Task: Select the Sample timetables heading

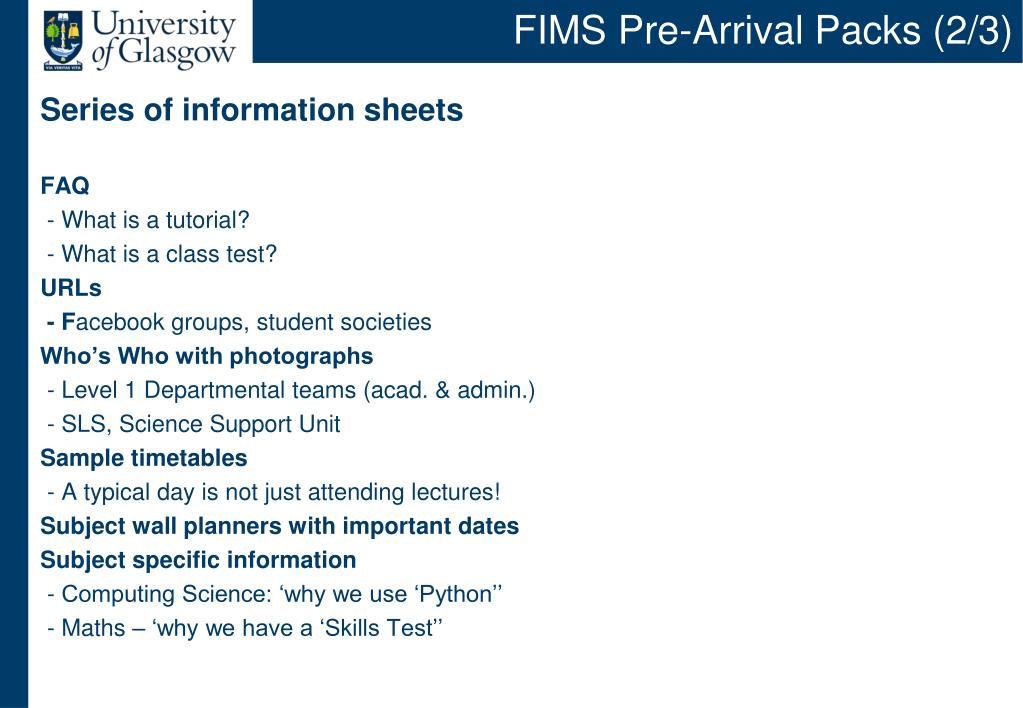Action: 144,458
